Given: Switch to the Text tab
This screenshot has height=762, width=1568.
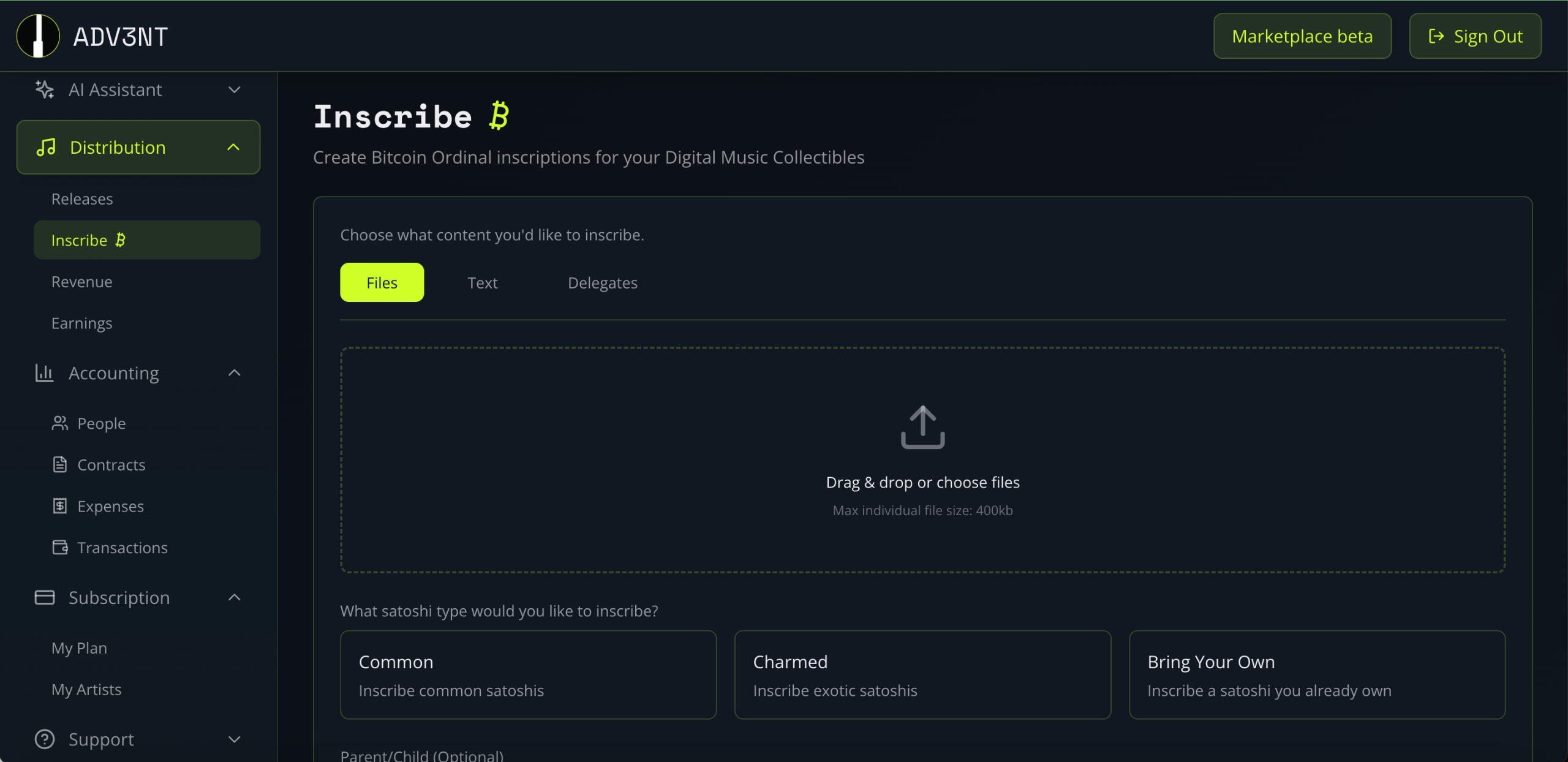Looking at the screenshot, I should (x=482, y=282).
